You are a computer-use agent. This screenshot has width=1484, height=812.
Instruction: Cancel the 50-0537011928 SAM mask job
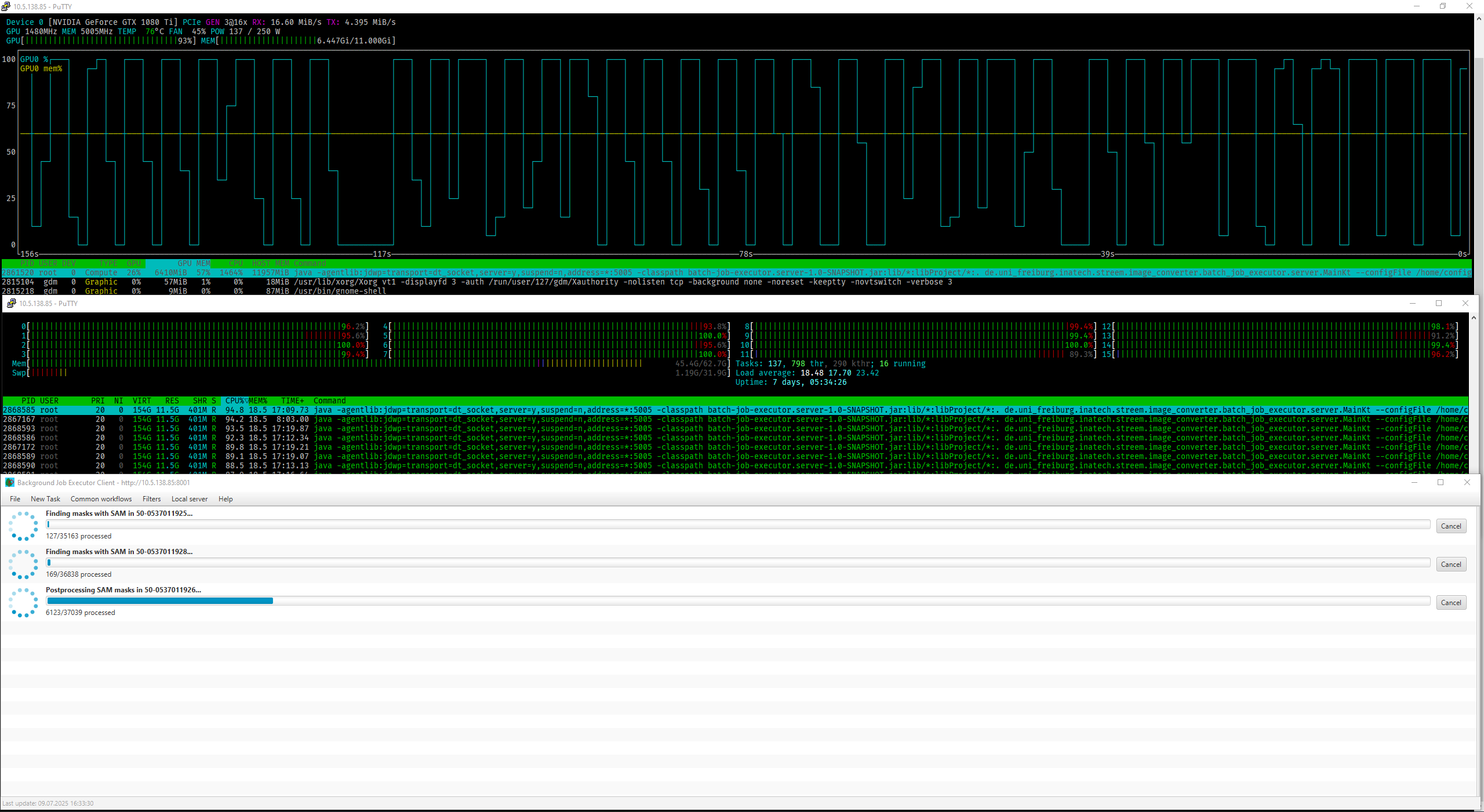coord(1451,565)
